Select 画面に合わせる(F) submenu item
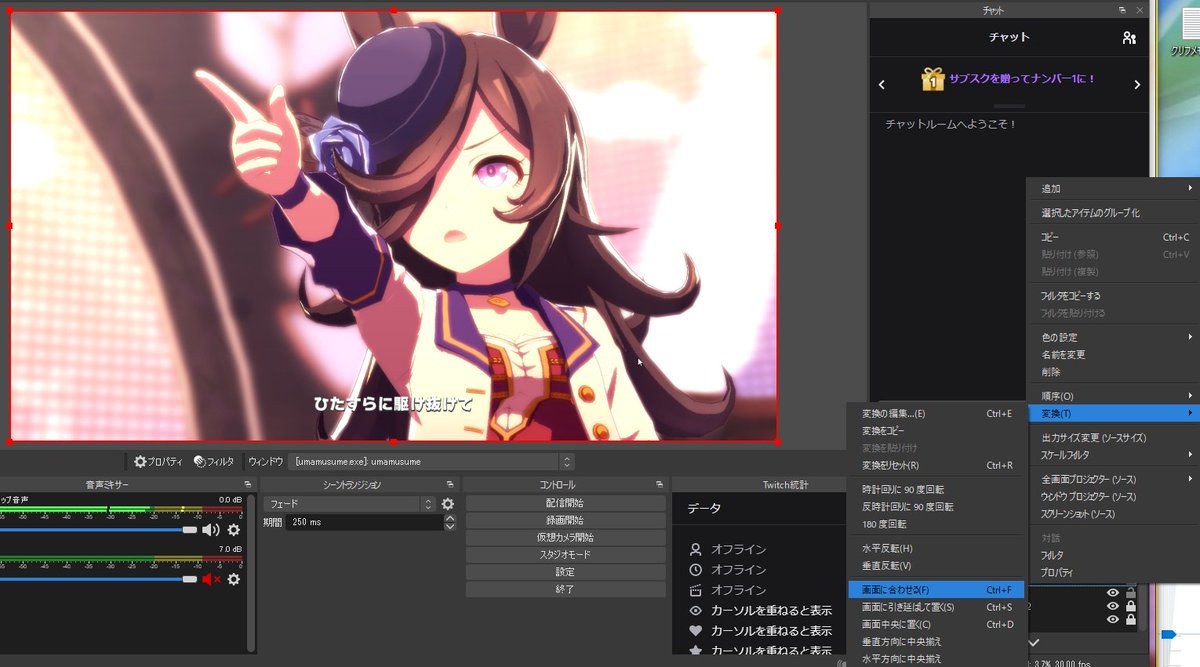This screenshot has width=1200, height=667. (x=936, y=590)
